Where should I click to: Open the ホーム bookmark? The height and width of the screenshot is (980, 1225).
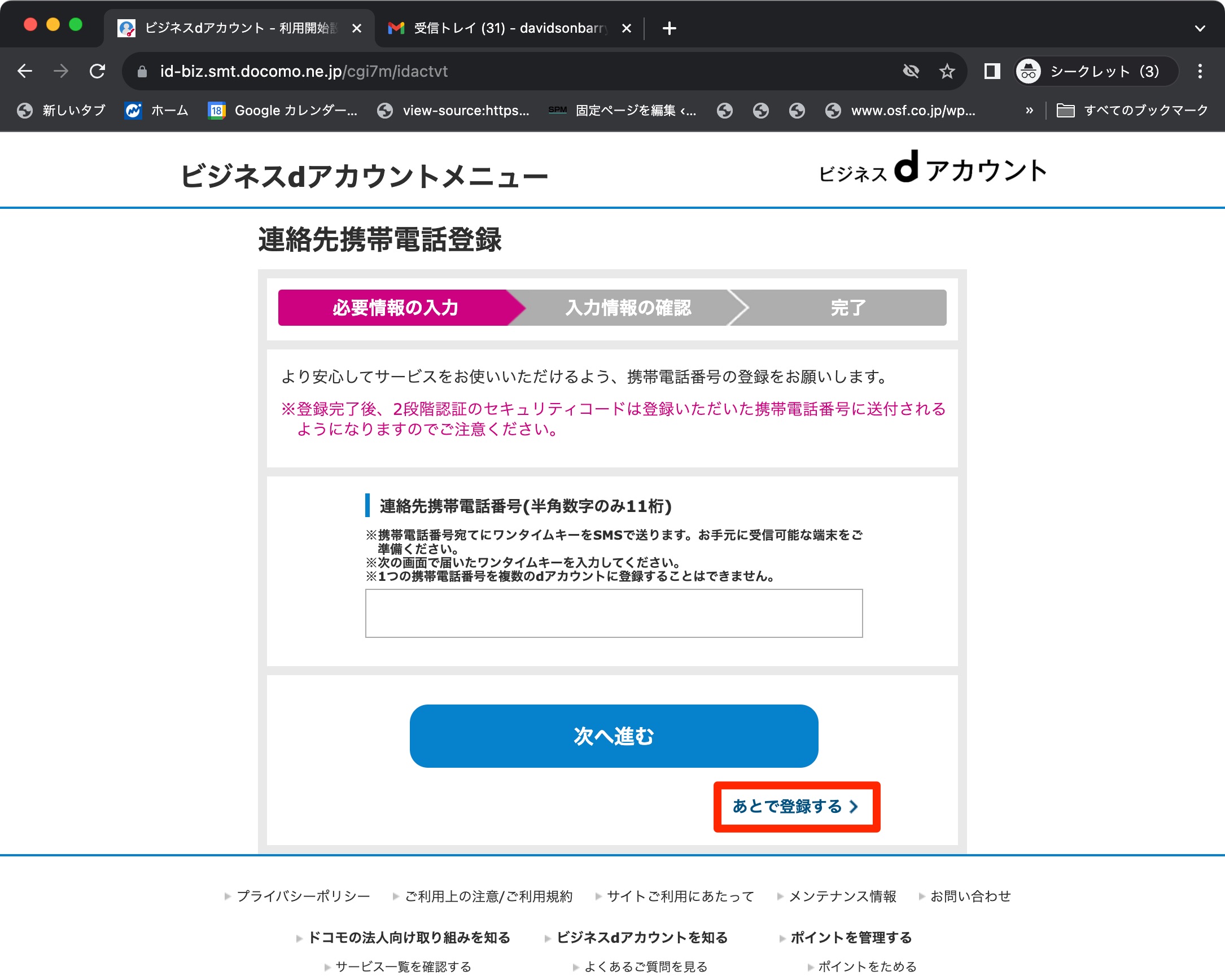click(156, 110)
